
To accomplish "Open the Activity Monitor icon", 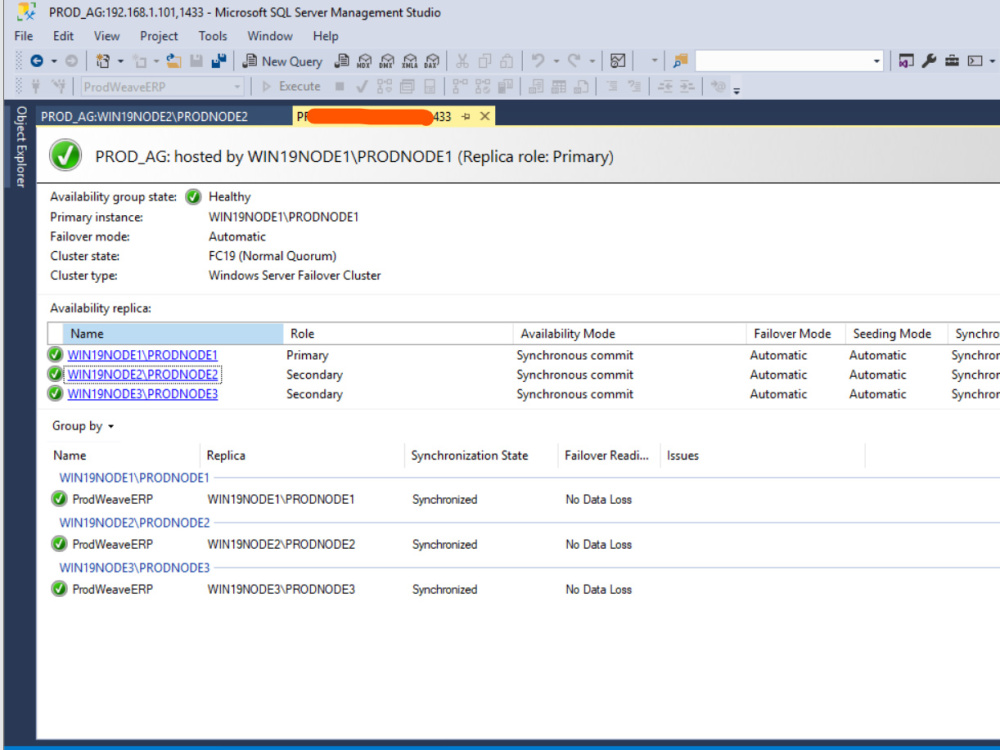I will [617, 61].
